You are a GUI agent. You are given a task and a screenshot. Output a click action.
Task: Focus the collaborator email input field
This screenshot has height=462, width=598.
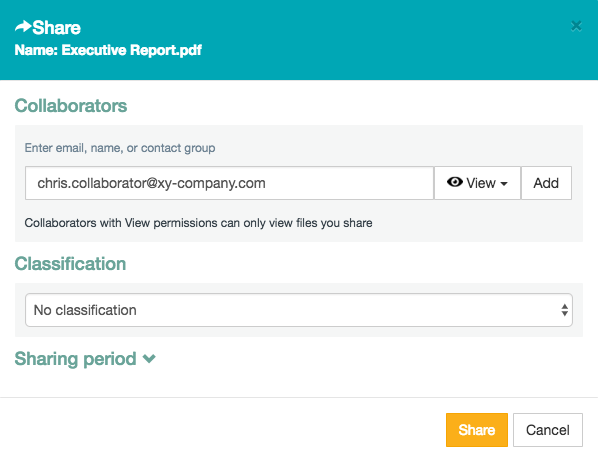click(x=229, y=183)
